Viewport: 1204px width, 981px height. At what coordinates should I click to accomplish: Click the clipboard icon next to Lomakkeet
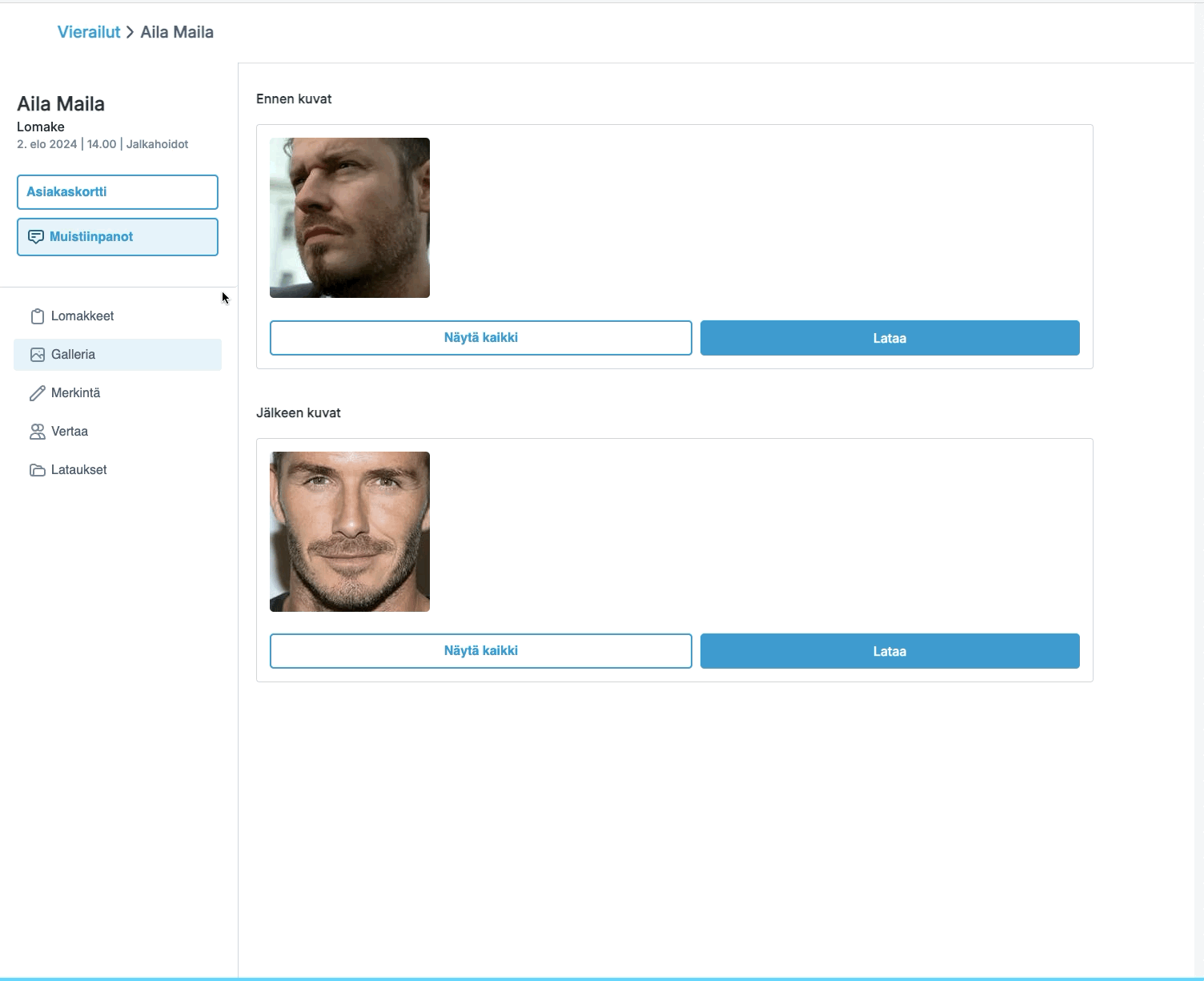(37, 316)
